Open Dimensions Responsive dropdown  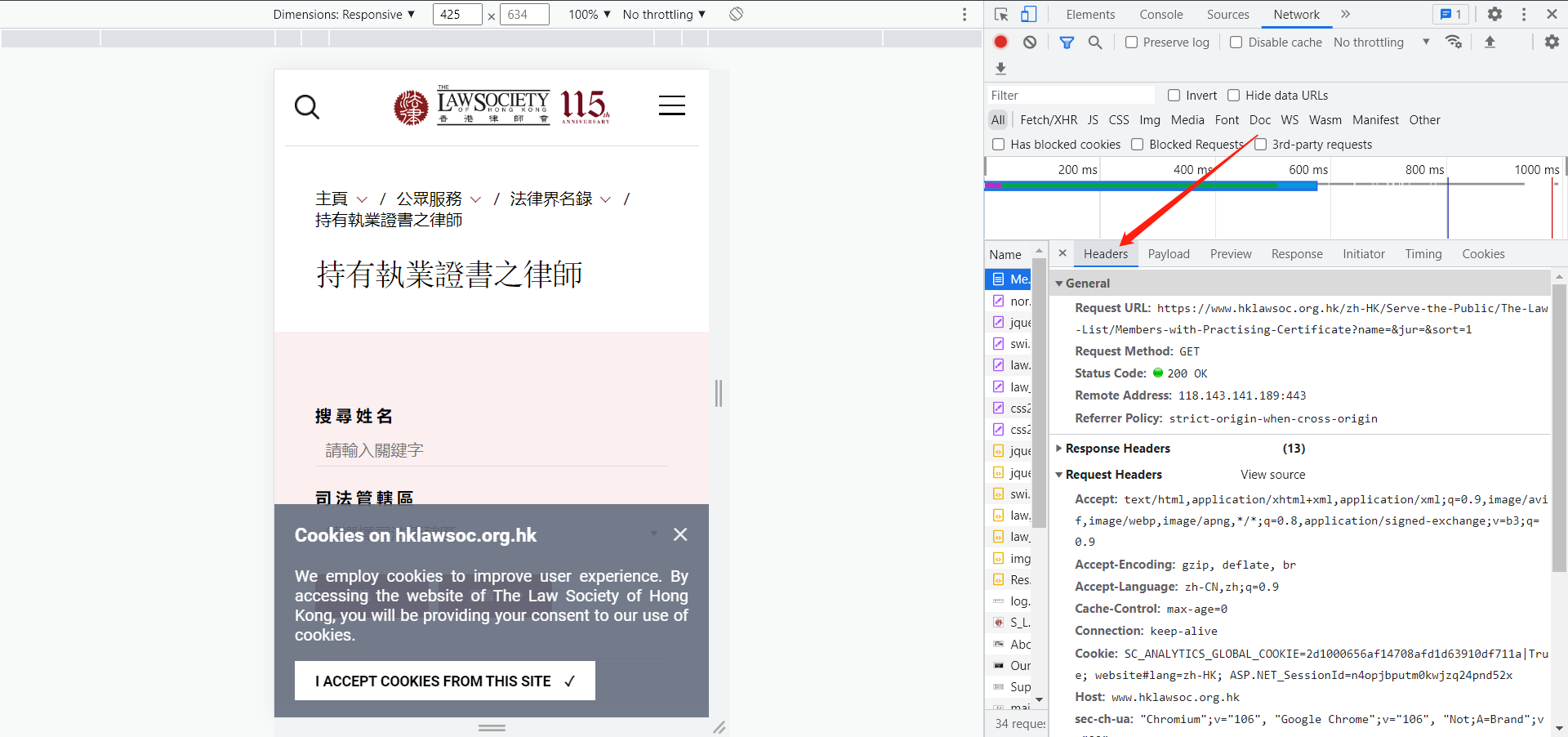coord(344,14)
